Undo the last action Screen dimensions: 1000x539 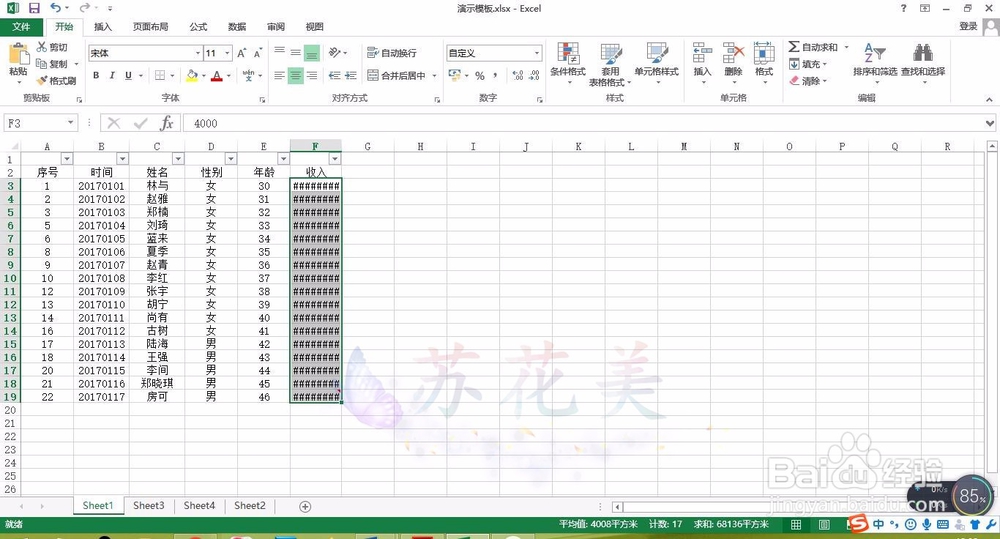[x=56, y=8]
